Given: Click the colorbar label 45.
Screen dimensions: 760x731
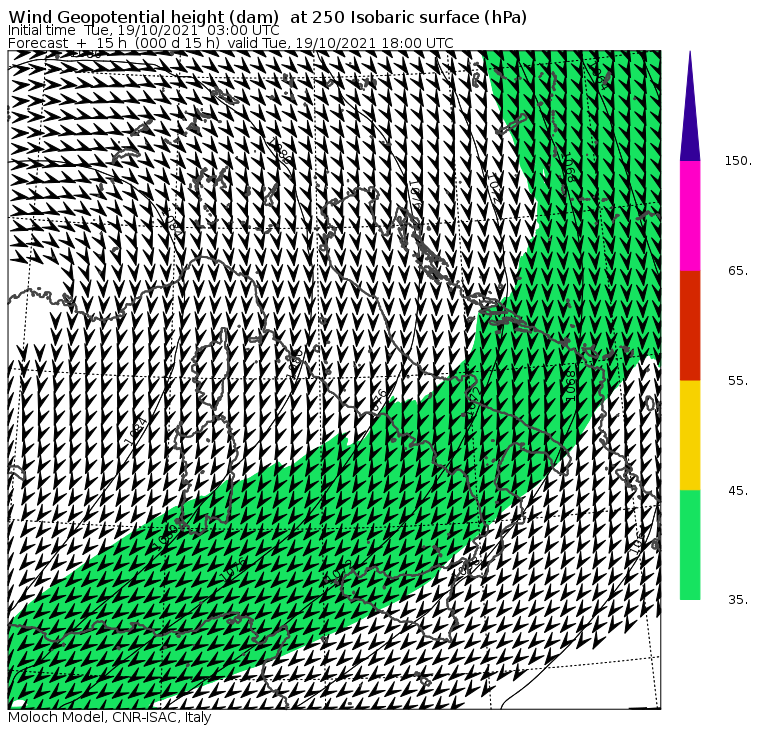Looking at the screenshot, I should point(738,491).
